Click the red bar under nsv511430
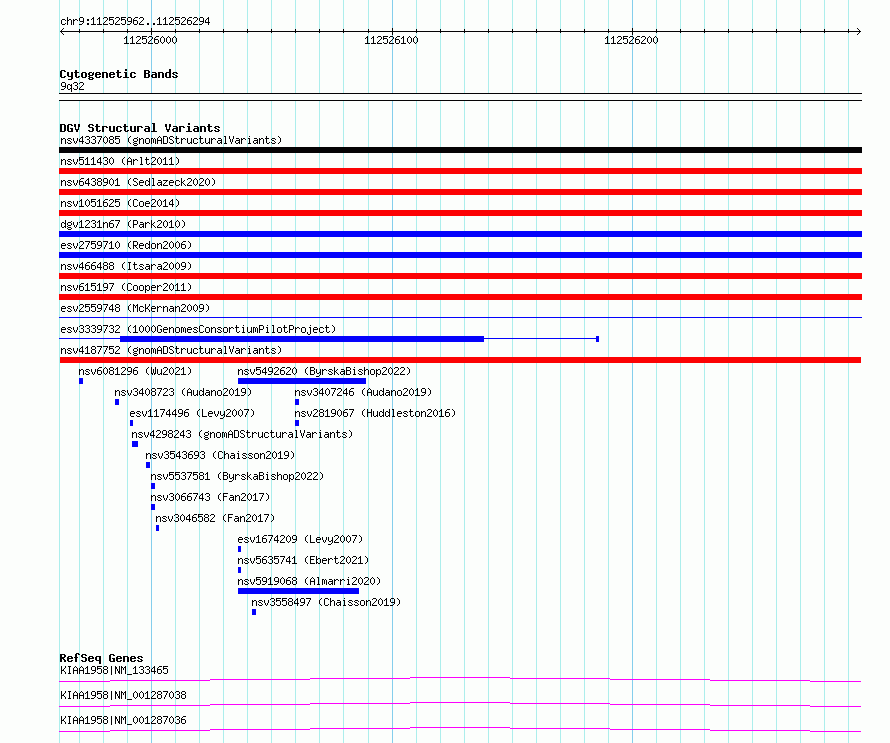890x743 pixels. [460, 171]
